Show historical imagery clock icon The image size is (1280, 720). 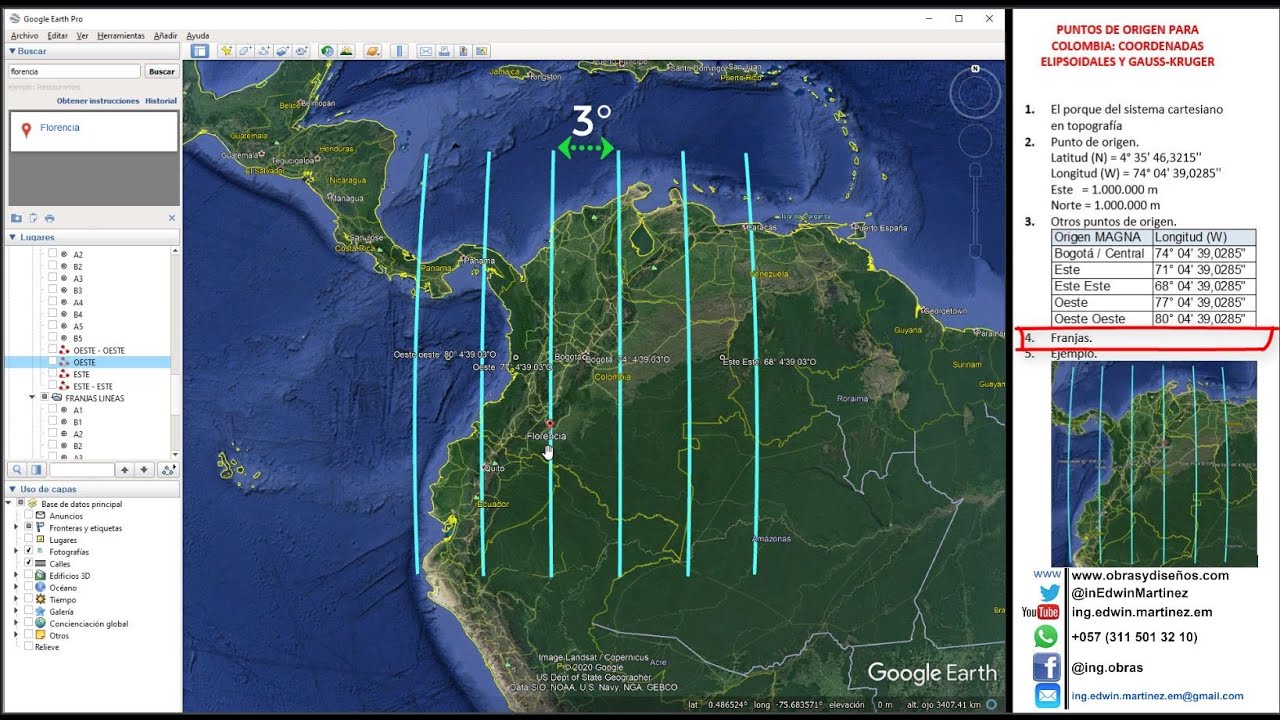tap(327, 51)
